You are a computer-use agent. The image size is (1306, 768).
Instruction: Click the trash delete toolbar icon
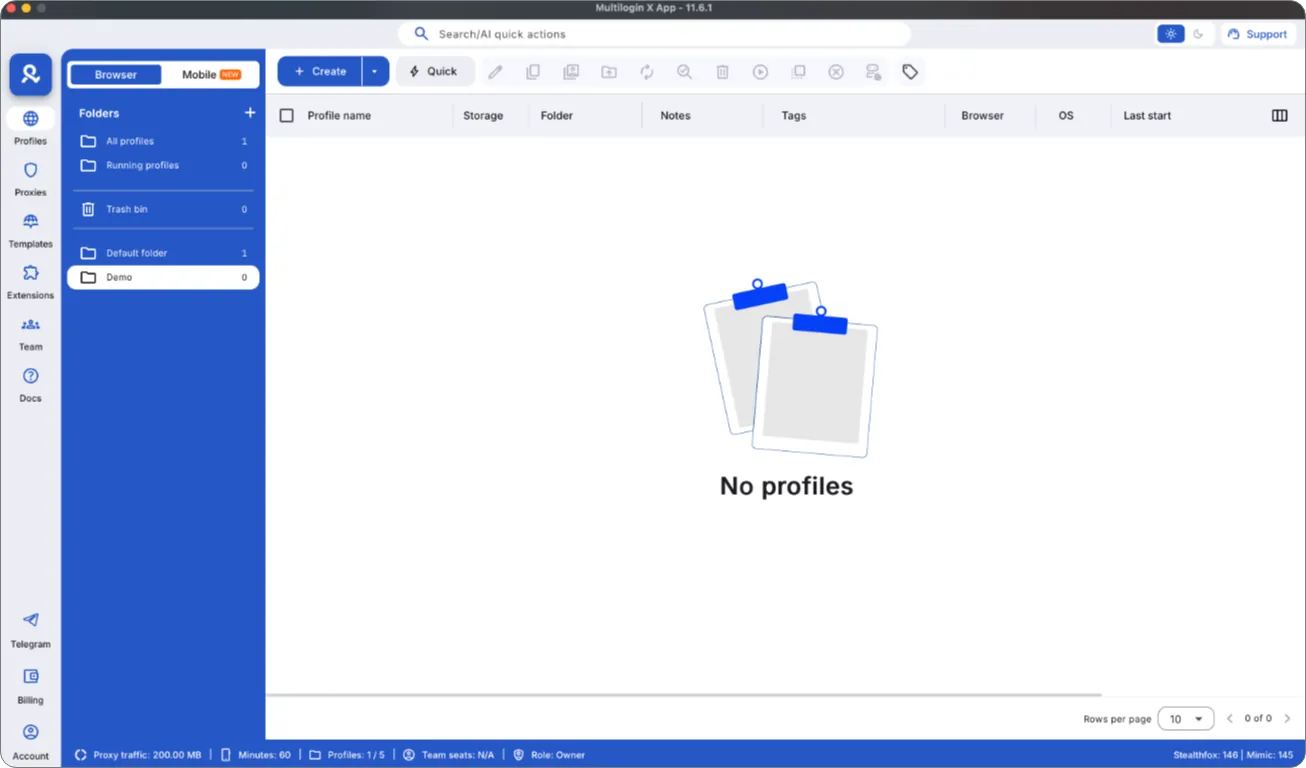[x=722, y=72]
